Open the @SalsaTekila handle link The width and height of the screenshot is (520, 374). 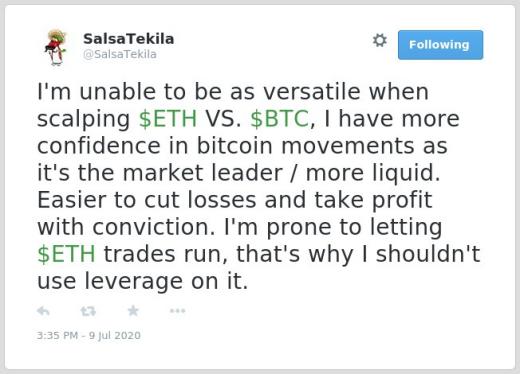[x=120, y=54]
